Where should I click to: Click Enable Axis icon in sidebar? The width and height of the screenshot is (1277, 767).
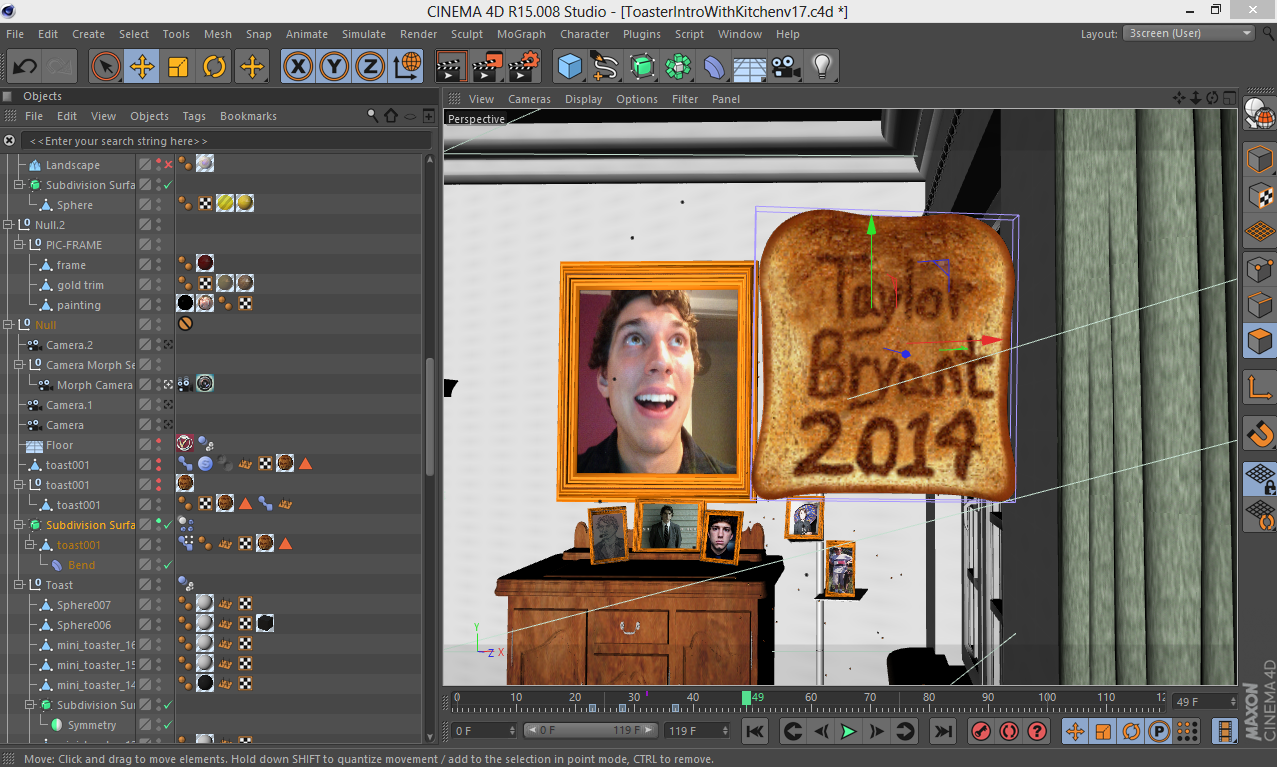click(1259, 385)
